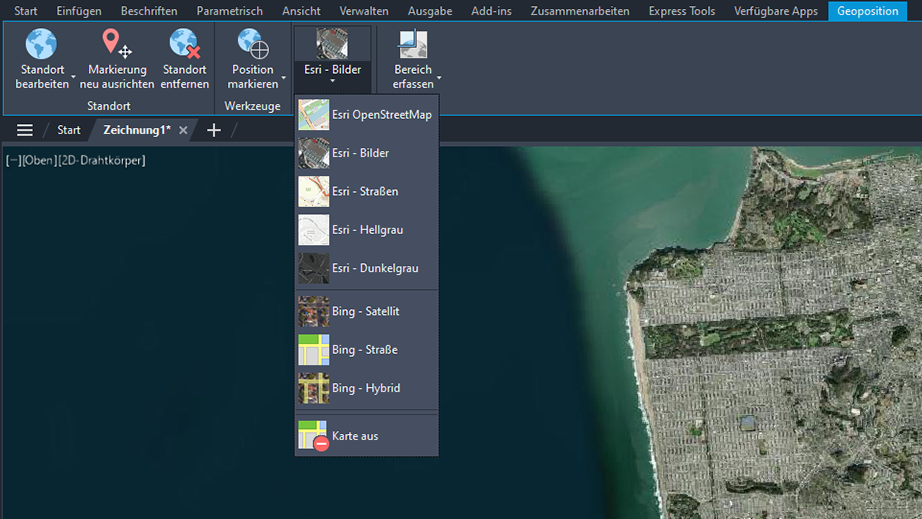Click Bing - Hybrid menu entry text
The height and width of the screenshot is (519, 922).
(366, 388)
